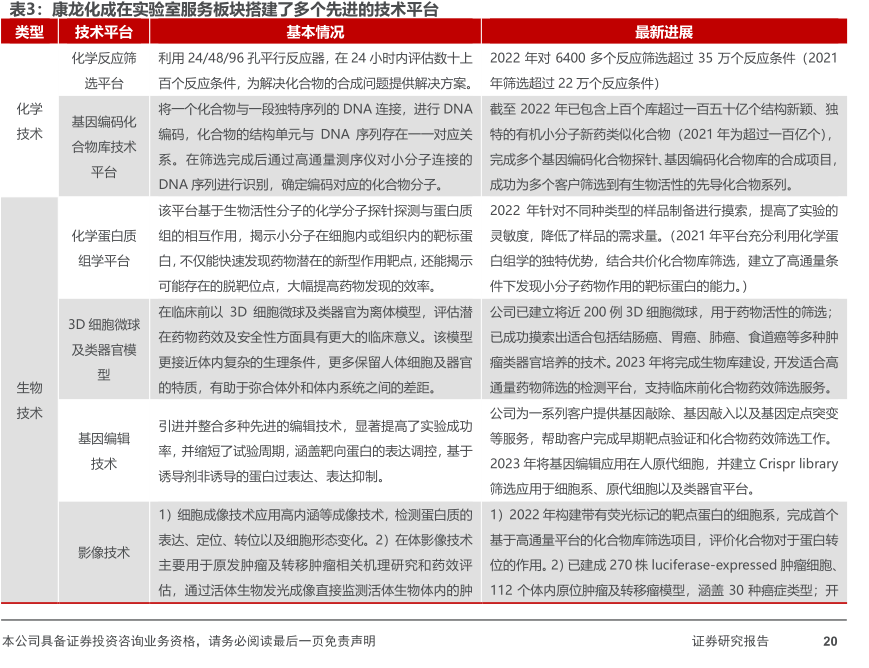This screenshot has width=869, height=668.
Task: Click description starting 将一个化合物与一段独特序列的 DNA
Action: point(315,146)
